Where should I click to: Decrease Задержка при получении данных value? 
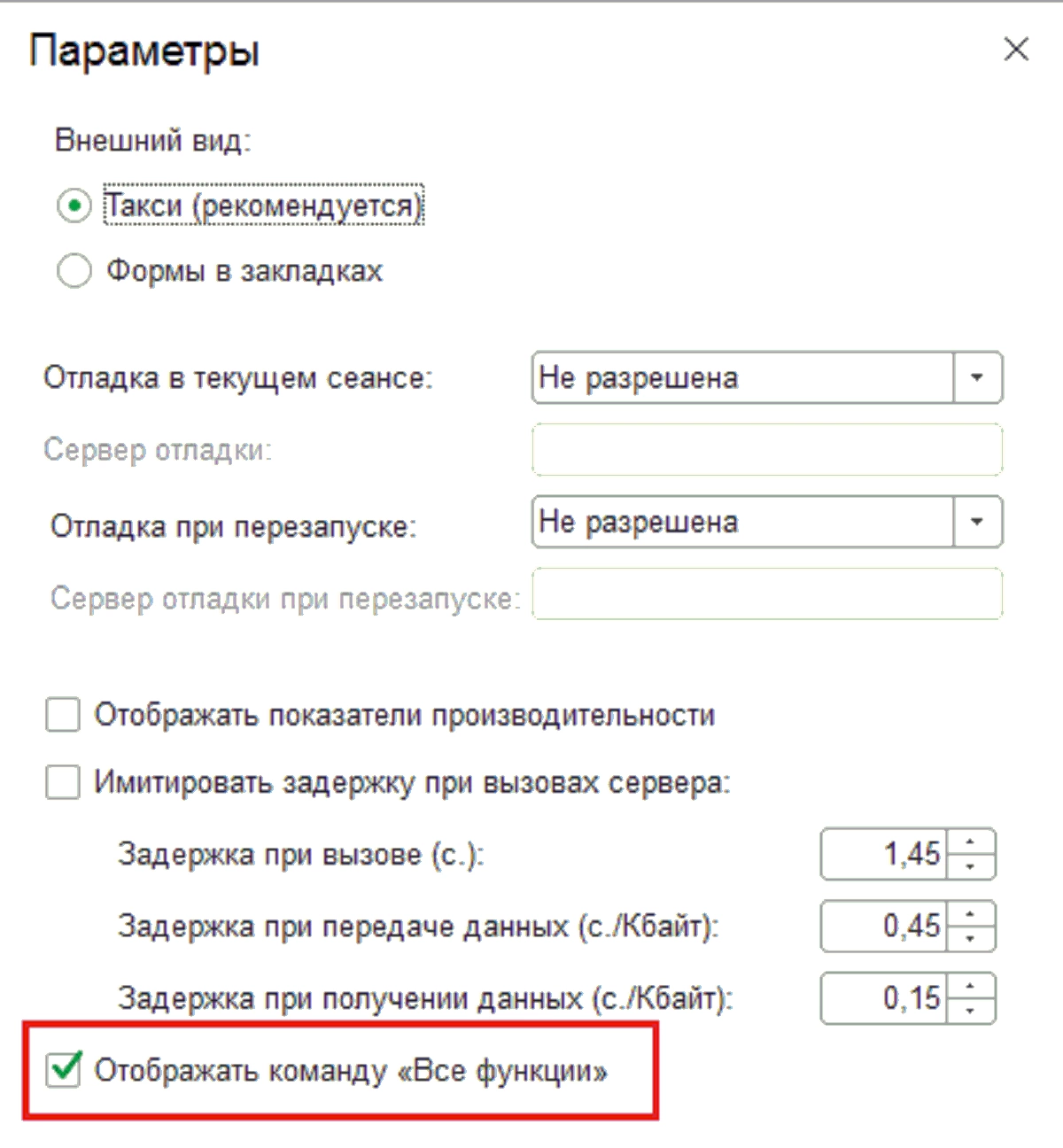click(971, 1011)
